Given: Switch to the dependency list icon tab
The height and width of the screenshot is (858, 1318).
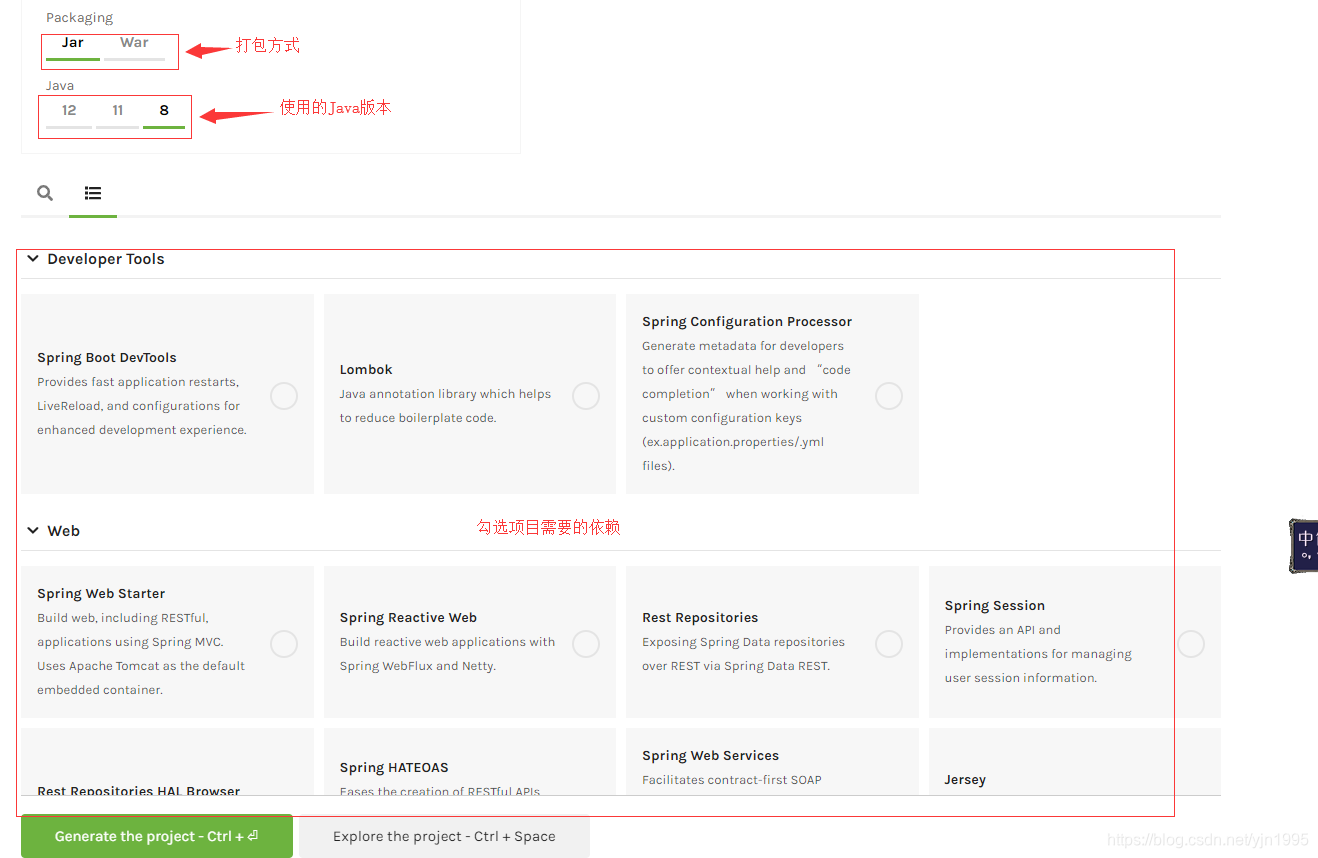Looking at the screenshot, I should [x=93, y=193].
